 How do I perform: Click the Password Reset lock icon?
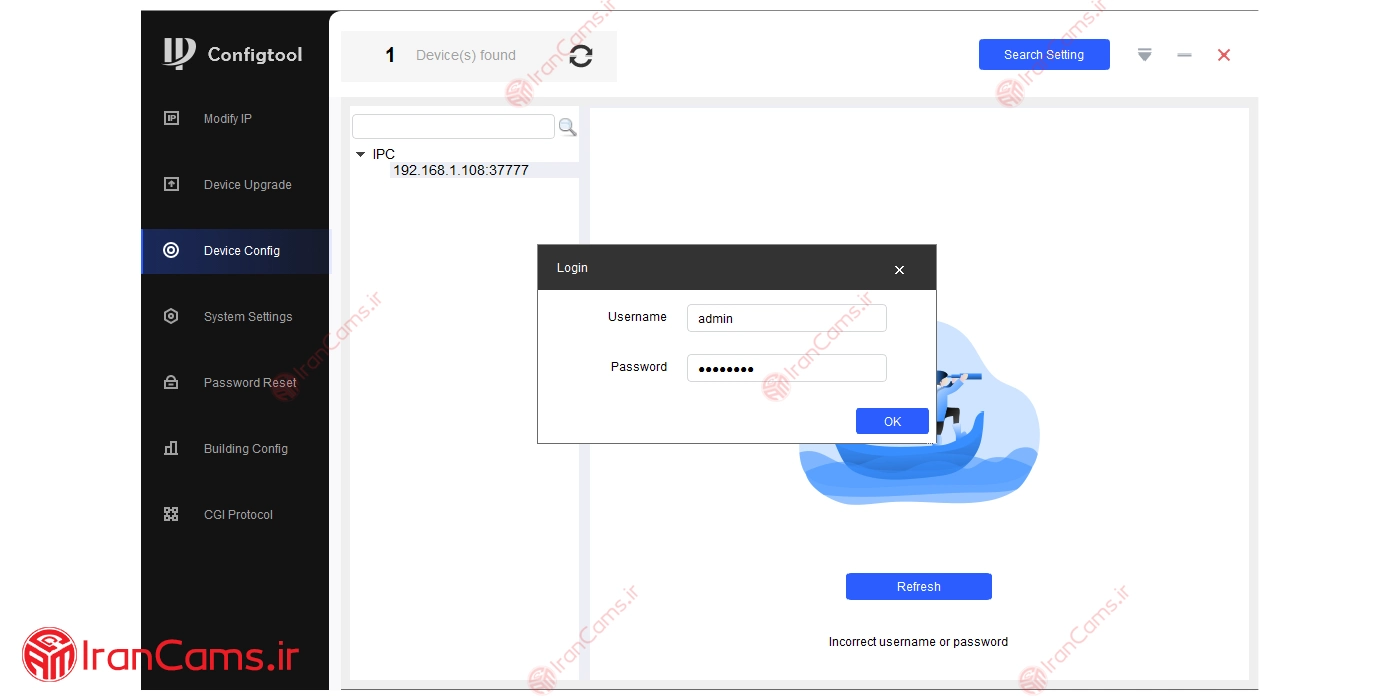coord(171,382)
